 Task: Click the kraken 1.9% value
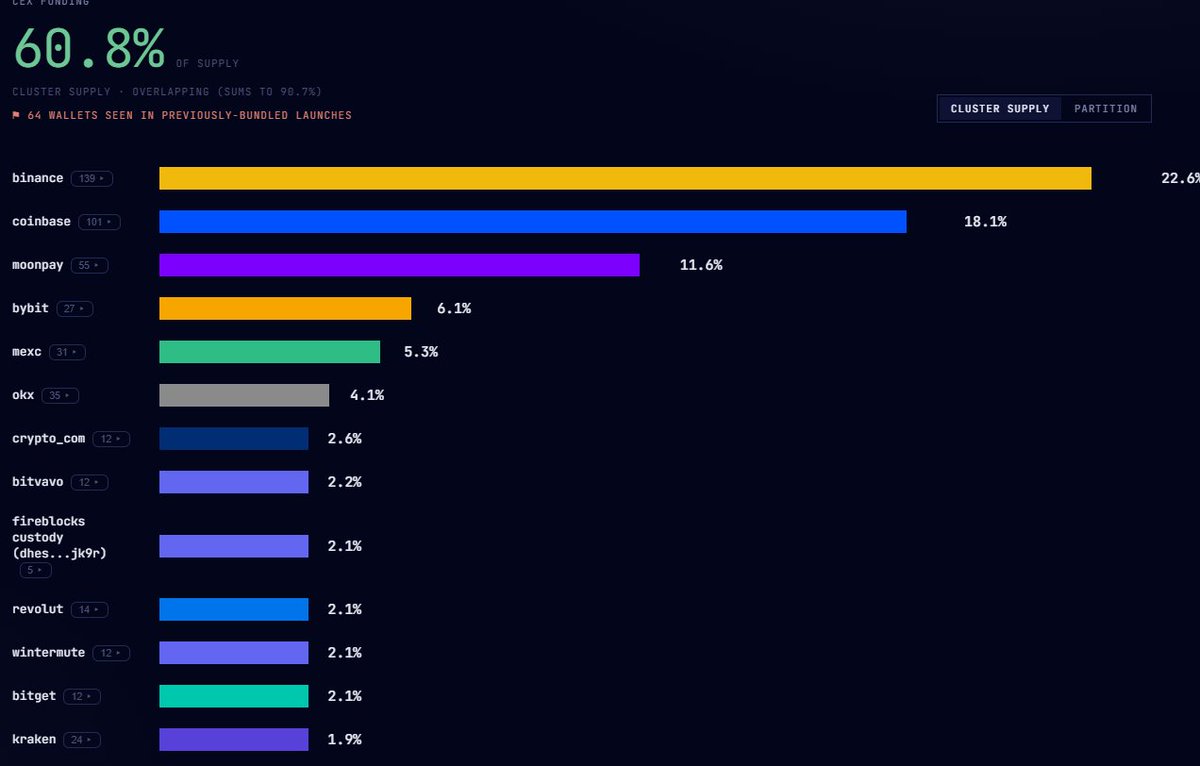344,740
